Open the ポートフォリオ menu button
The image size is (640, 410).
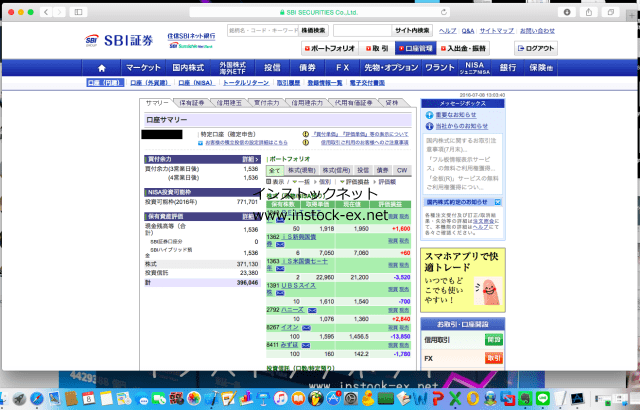(x=330, y=48)
